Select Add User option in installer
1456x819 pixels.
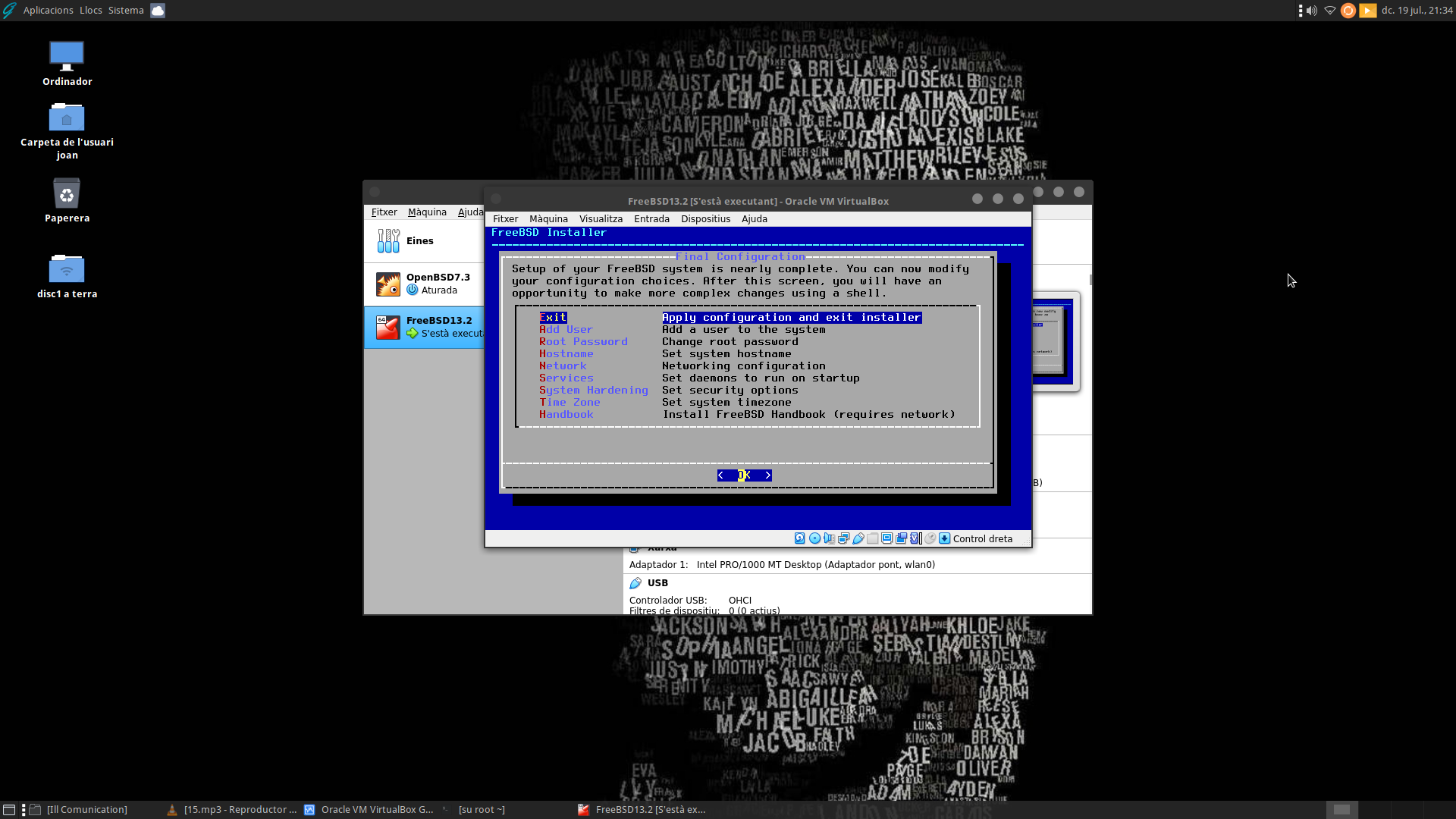(x=566, y=330)
